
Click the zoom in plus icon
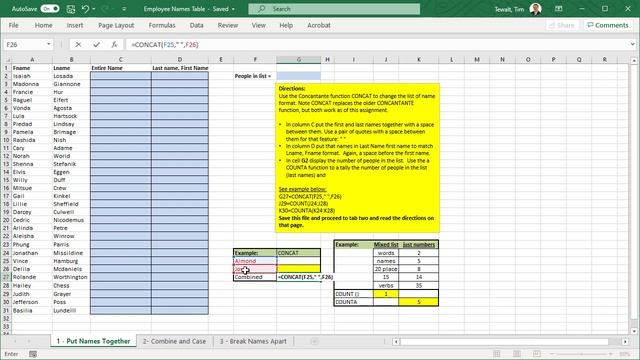point(611,354)
